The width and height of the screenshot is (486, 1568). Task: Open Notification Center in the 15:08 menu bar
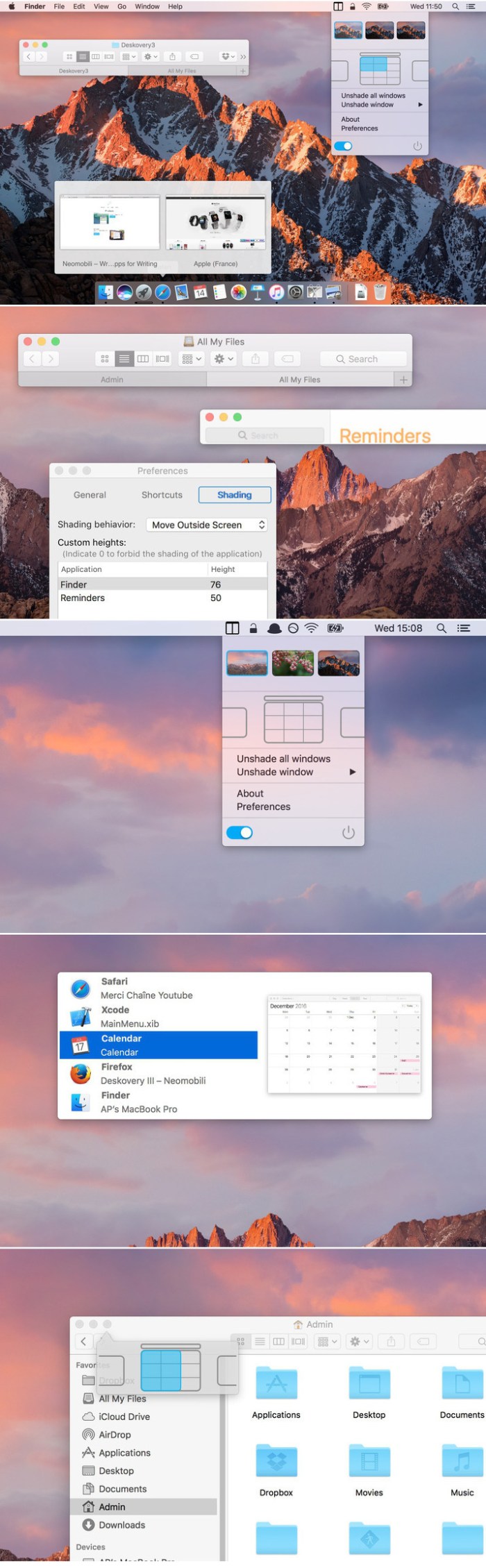(464, 628)
